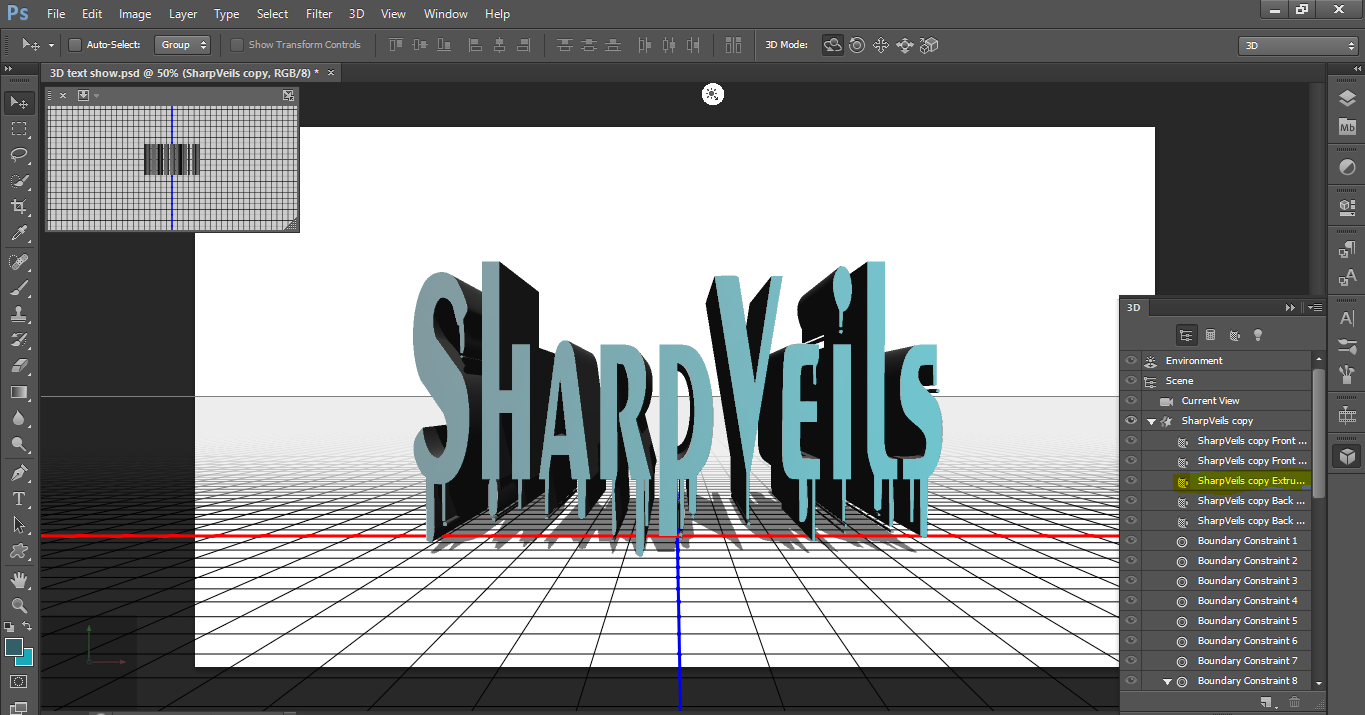Toggle visibility of Scene row
The width and height of the screenshot is (1365, 715).
(1131, 380)
